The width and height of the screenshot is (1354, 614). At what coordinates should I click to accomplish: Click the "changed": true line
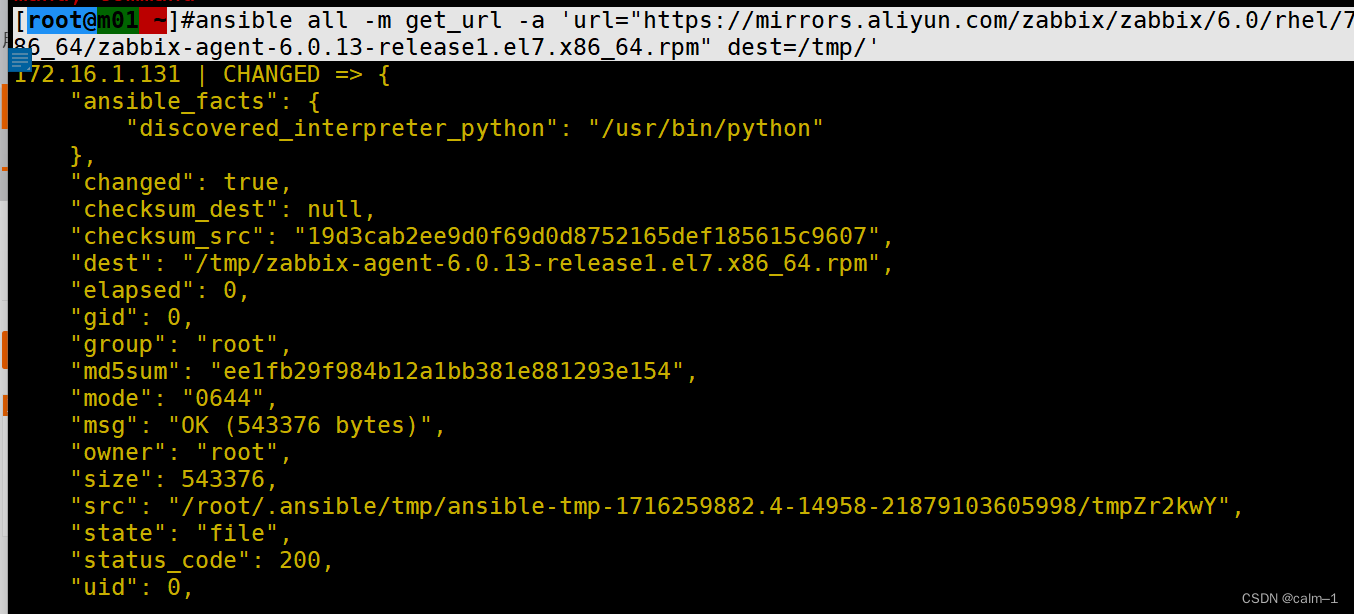tap(180, 182)
